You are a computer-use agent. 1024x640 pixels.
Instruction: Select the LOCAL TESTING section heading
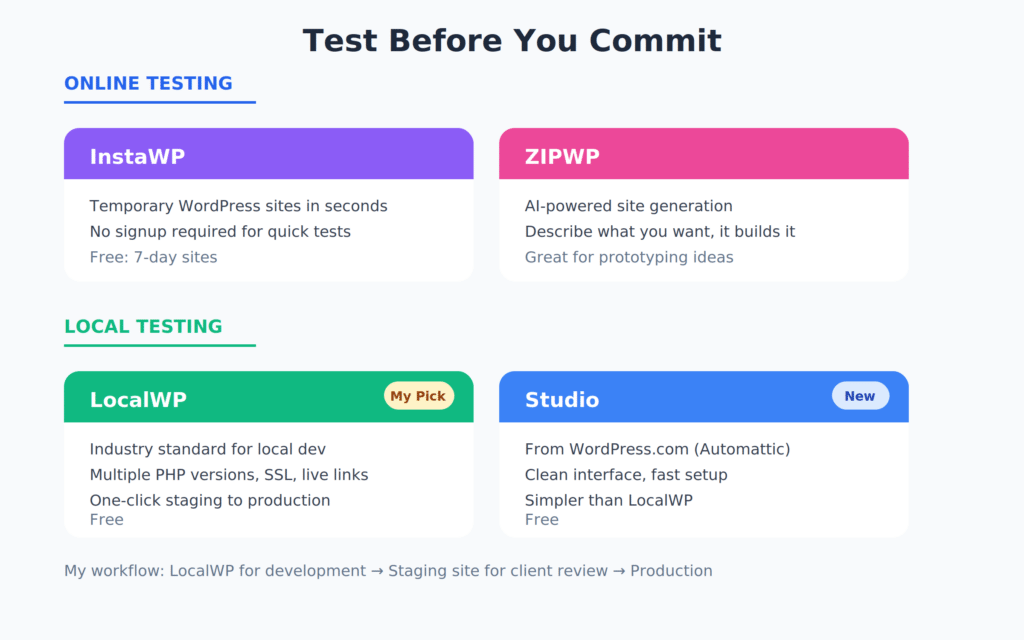[143, 326]
